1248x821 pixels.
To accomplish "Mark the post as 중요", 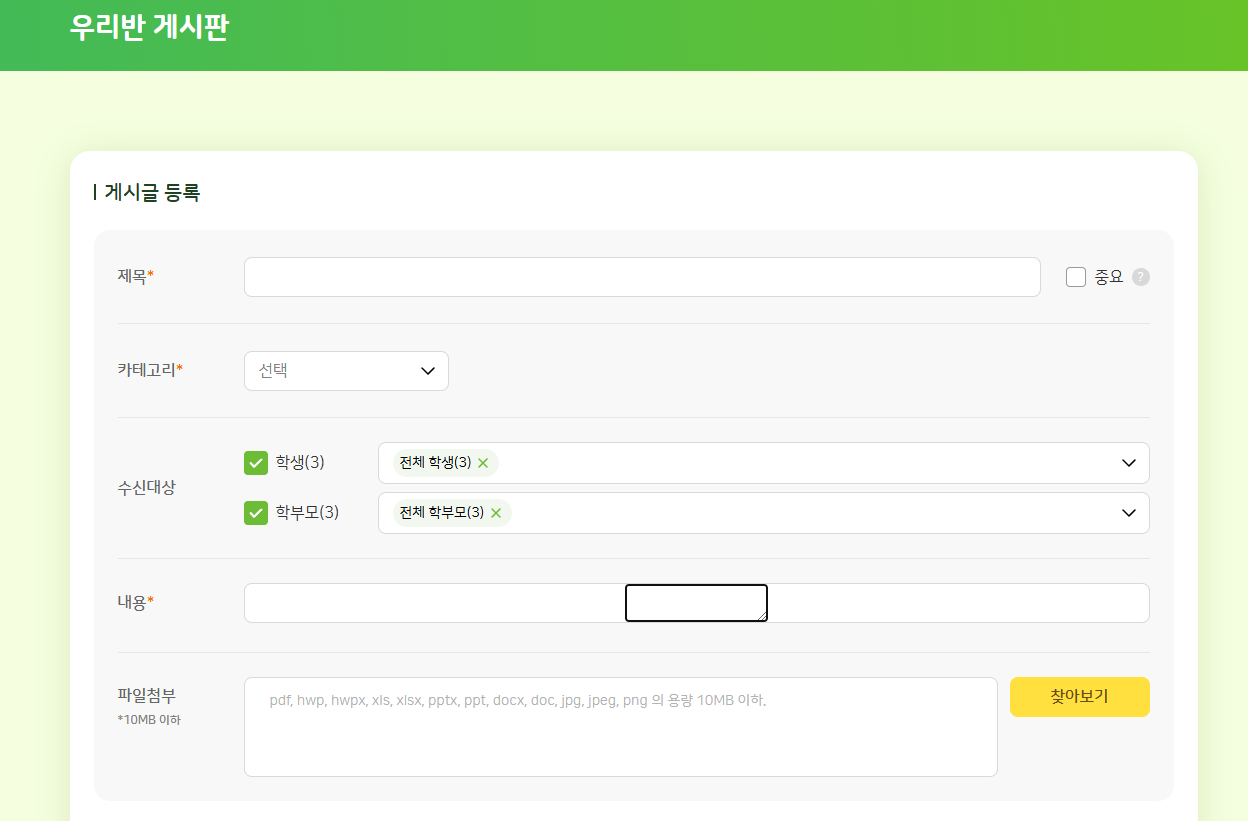I will (x=1076, y=277).
